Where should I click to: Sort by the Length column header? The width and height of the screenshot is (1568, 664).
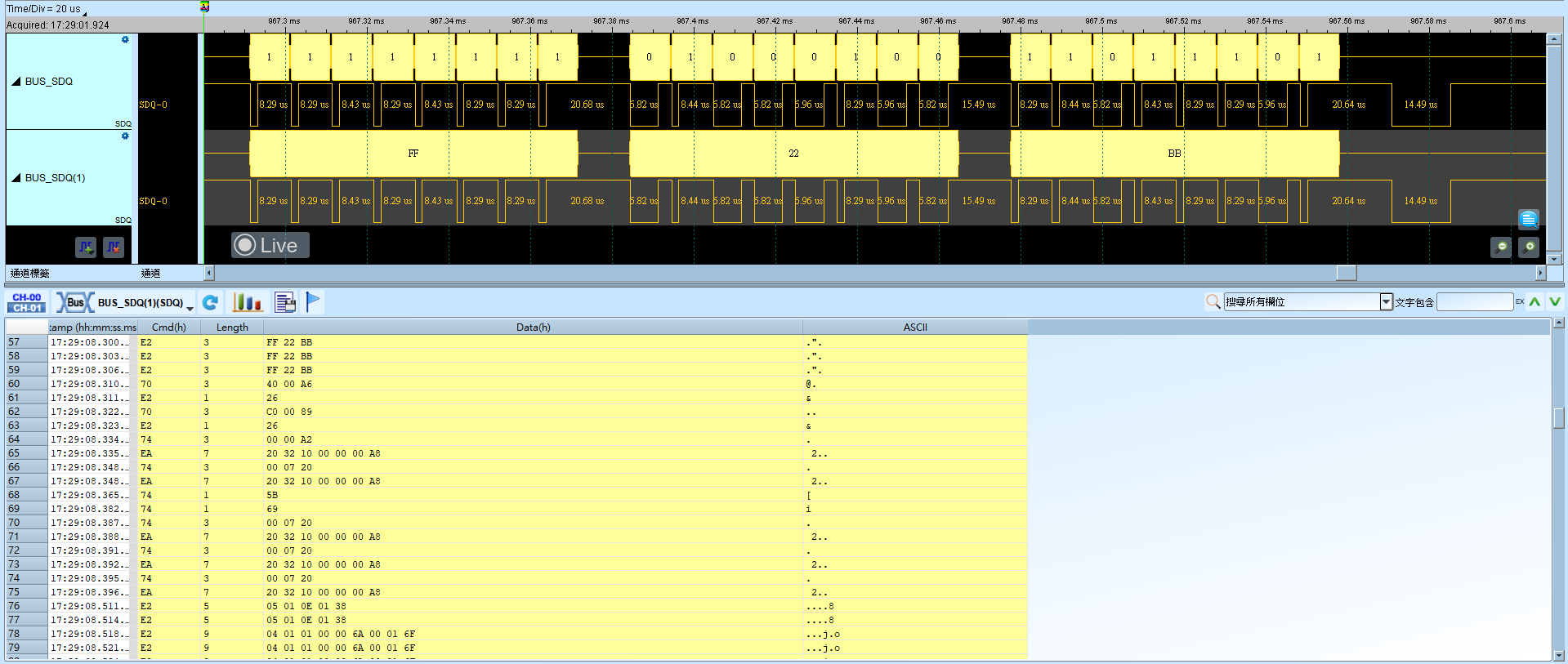click(x=232, y=328)
